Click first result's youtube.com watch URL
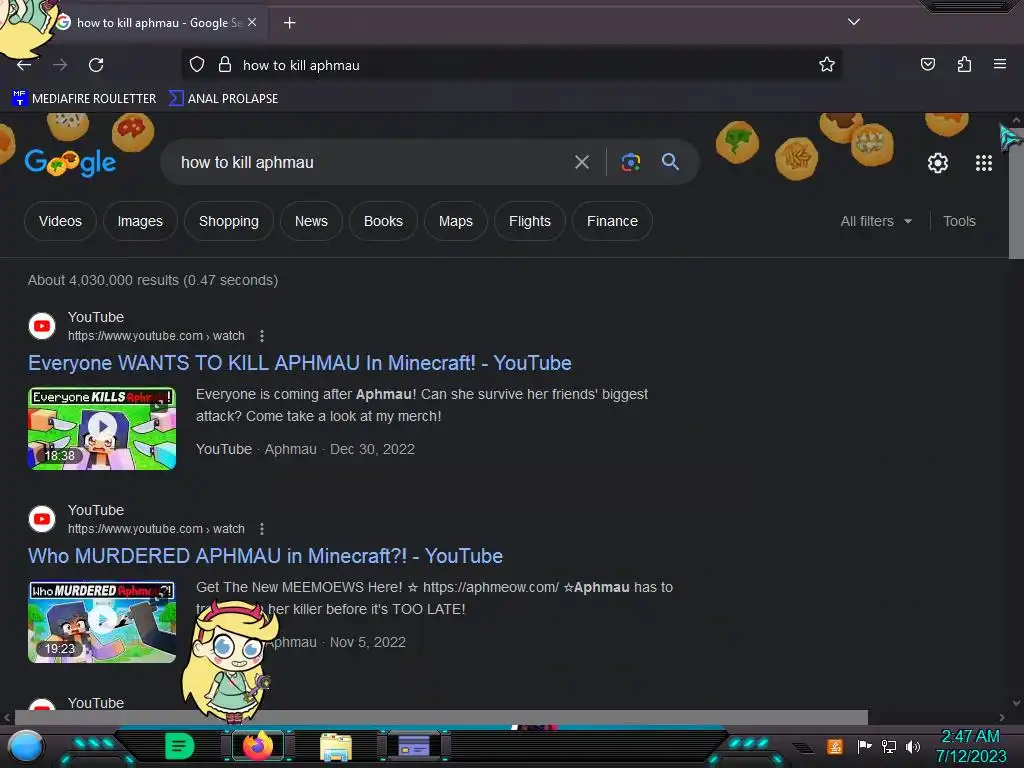Screen dimensions: 1024x768 click(156, 336)
